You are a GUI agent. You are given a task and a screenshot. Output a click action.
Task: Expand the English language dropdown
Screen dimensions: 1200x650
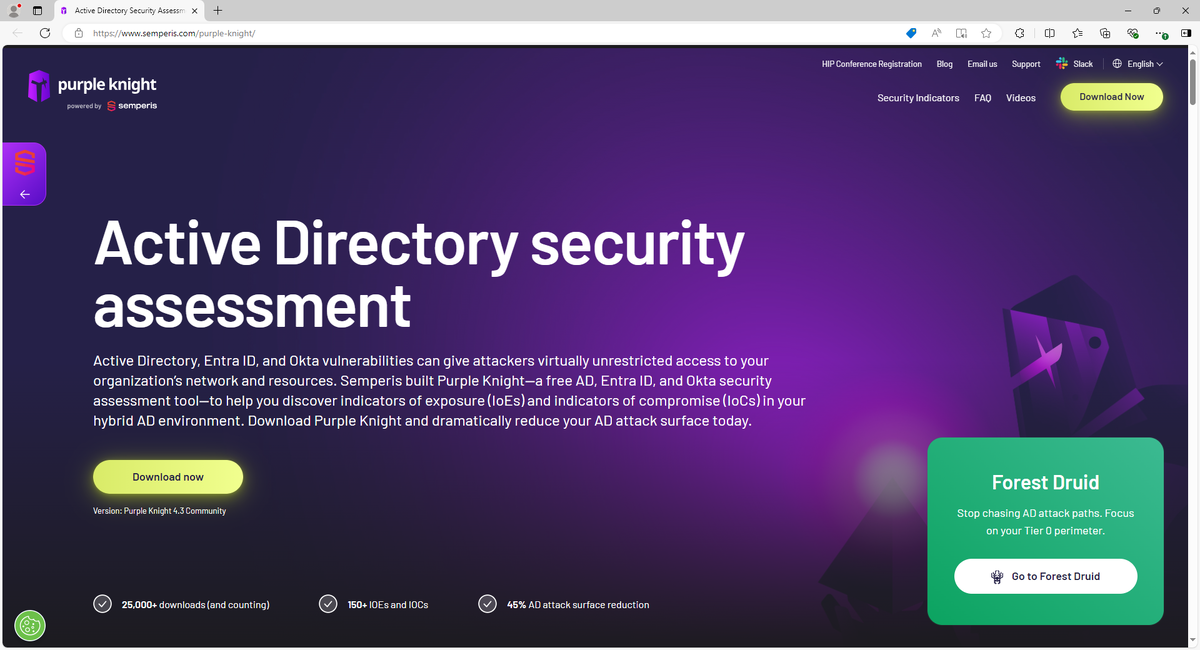coord(1145,64)
